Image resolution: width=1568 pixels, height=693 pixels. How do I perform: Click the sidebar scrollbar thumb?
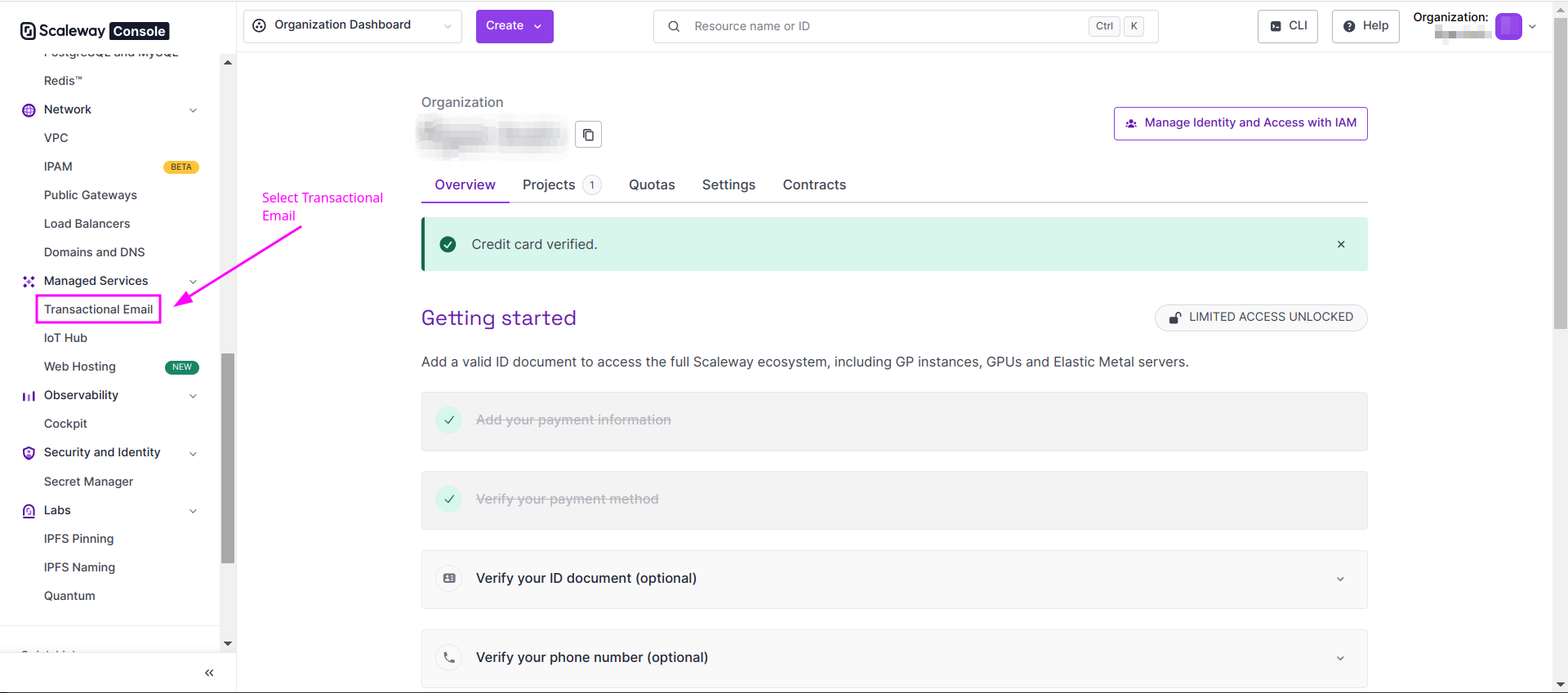(x=228, y=458)
